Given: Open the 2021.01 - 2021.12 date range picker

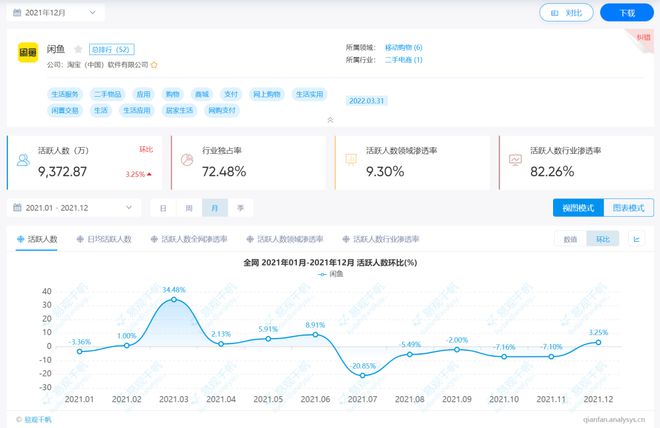Looking at the screenshot, I should point(74,208).
